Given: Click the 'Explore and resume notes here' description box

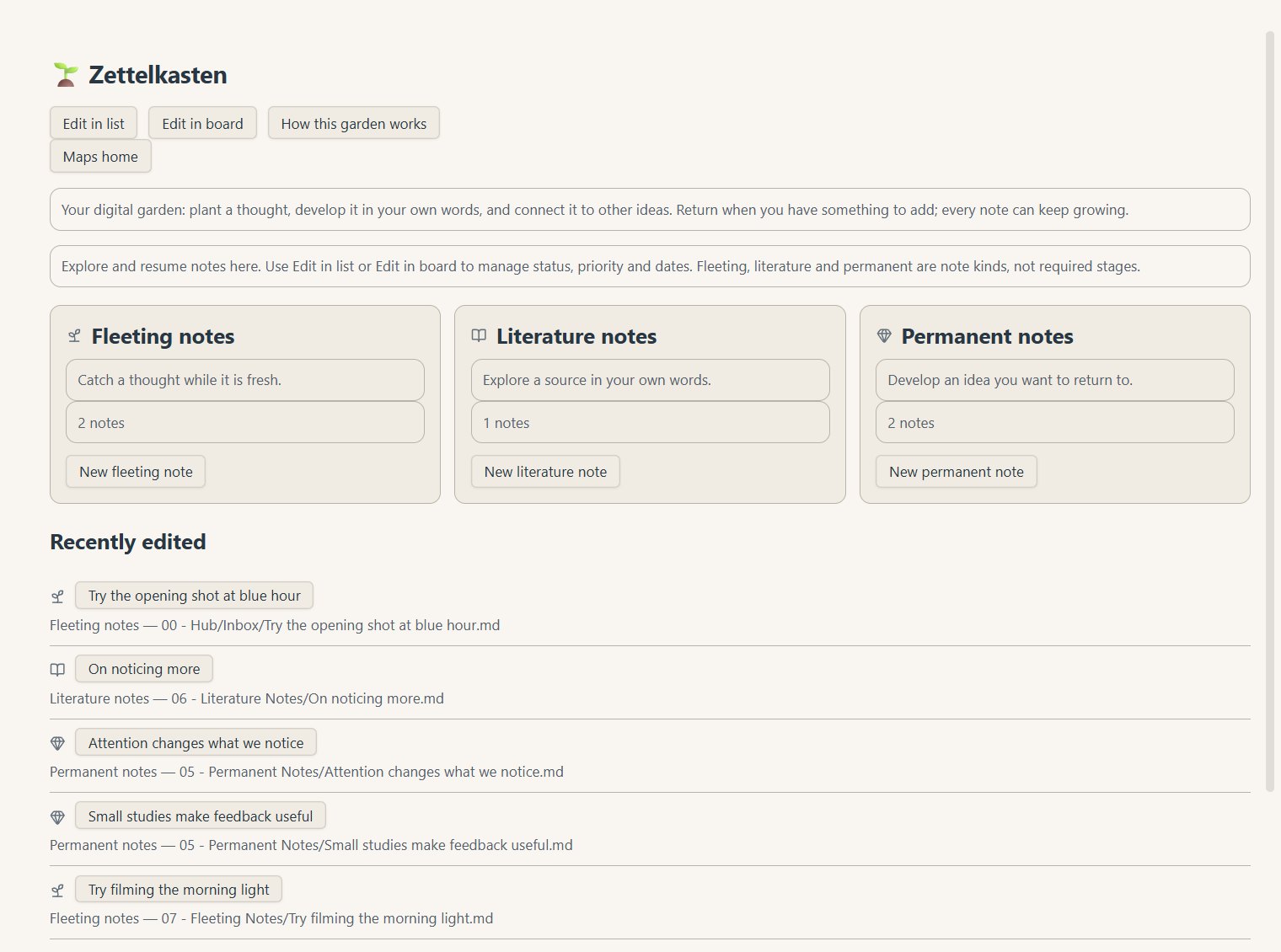Looking at the screenshot, I should point(650,266).
